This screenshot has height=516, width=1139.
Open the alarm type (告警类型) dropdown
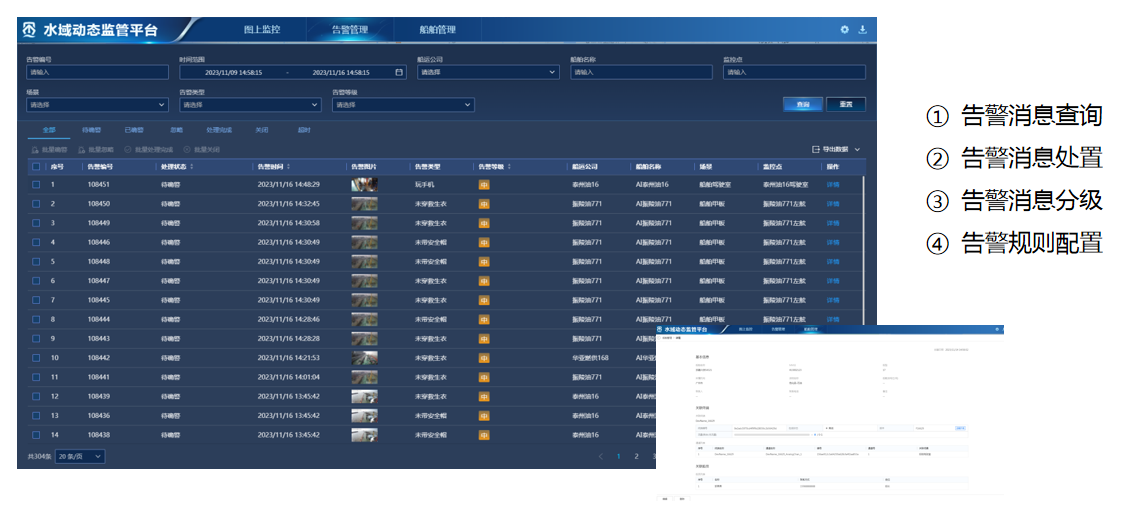pos(250,104)
